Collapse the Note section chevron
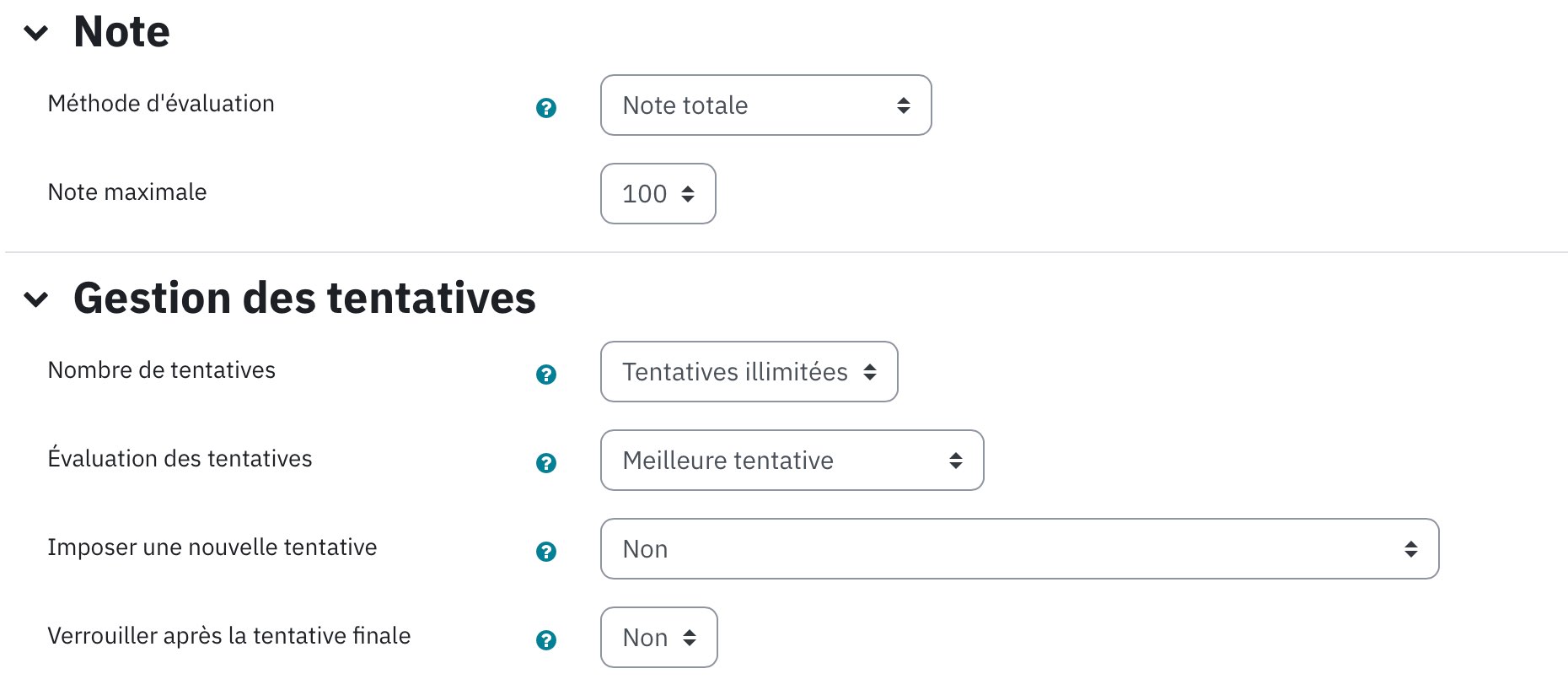The width and height of the screenshot is (1568, 690). (36, 33)
